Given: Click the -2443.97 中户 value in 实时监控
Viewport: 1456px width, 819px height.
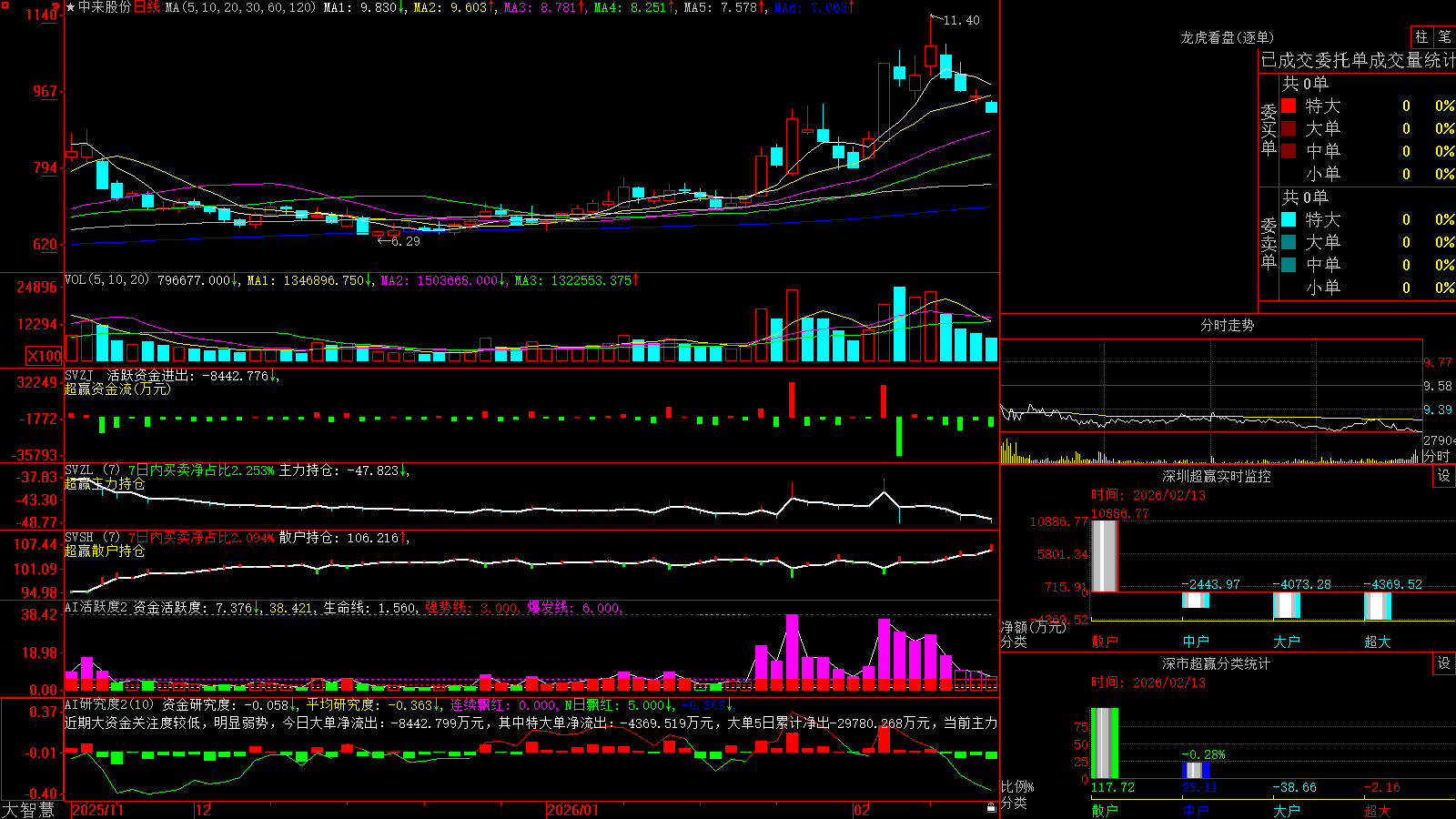Looking at the screenshot, I should [1210, 584].
